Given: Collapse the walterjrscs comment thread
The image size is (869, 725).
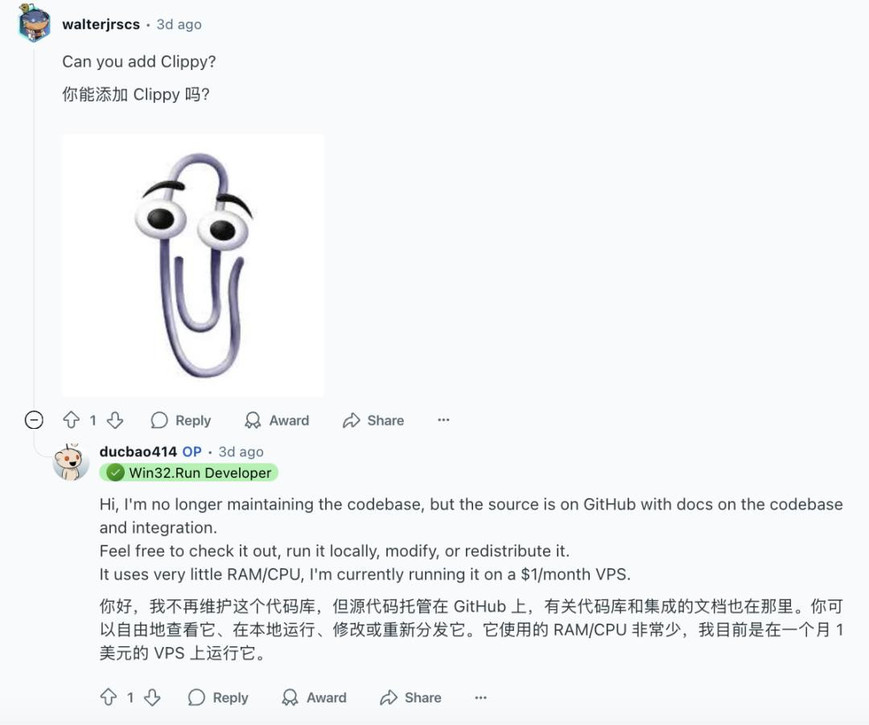Looking at the screenshot, I should (x=34, y=420).
